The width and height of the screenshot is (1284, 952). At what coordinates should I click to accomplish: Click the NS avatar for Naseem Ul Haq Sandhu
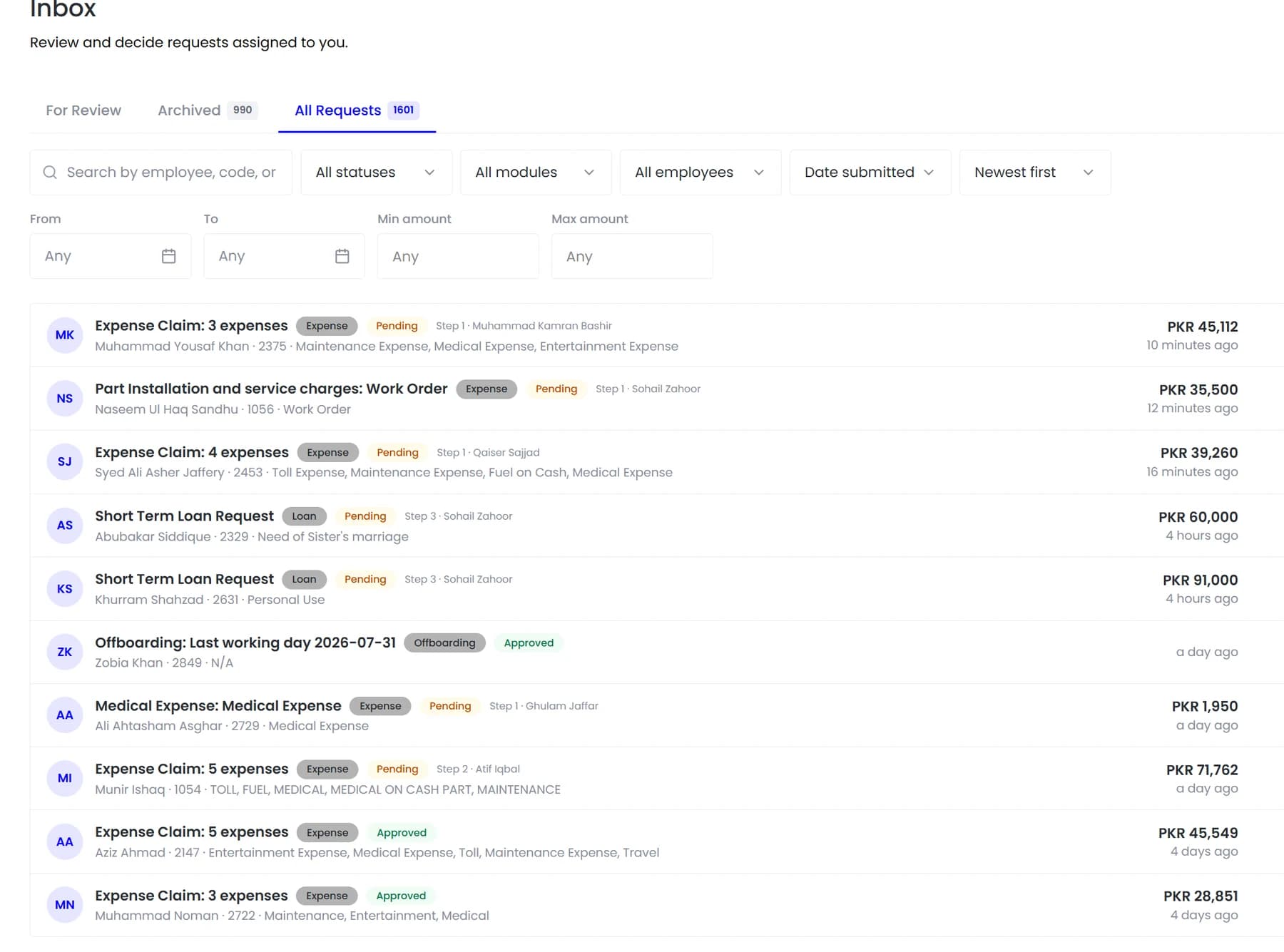65,399
